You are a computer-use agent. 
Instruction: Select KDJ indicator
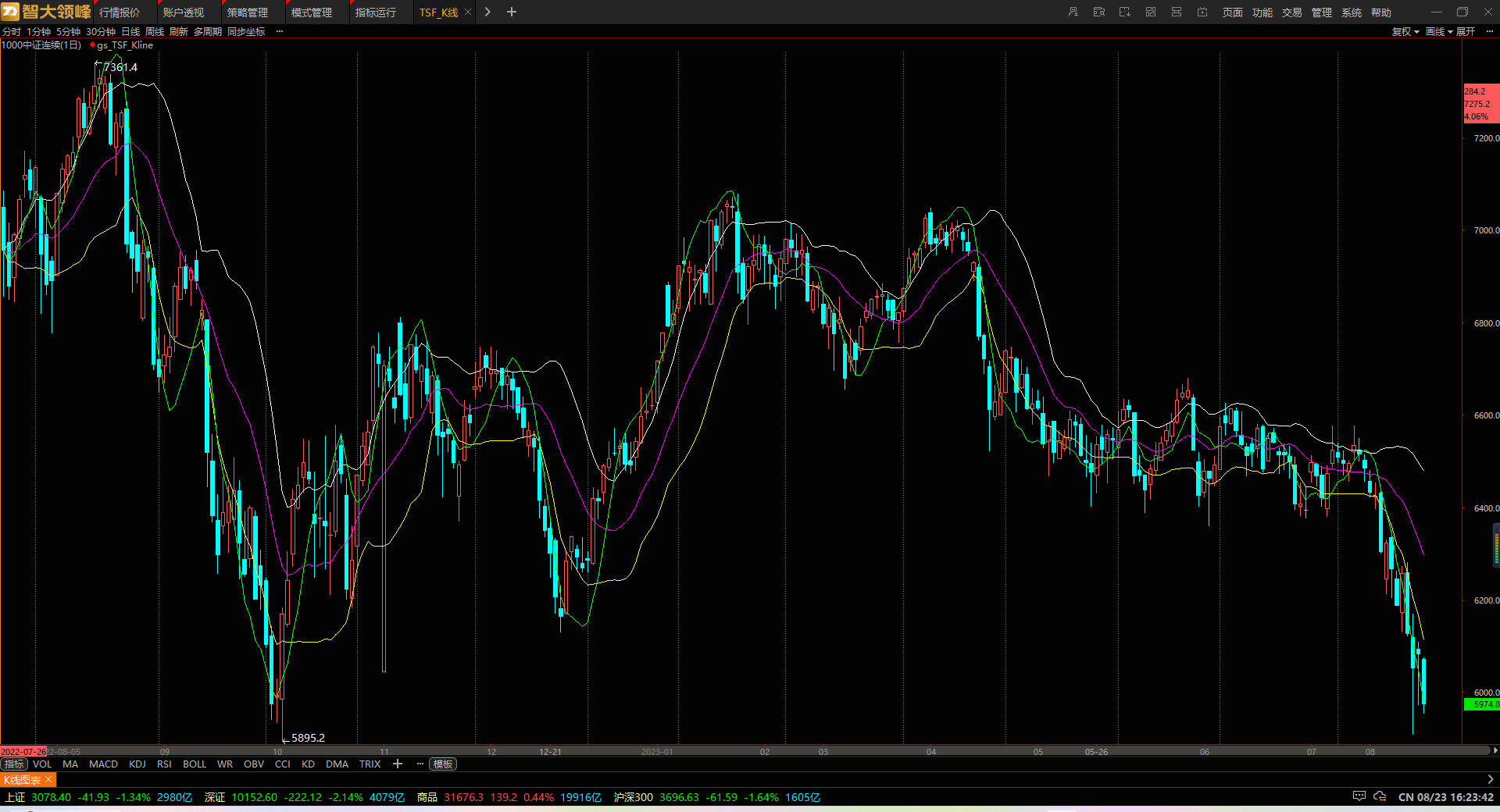pyautogui.click(x=137, y=764)
